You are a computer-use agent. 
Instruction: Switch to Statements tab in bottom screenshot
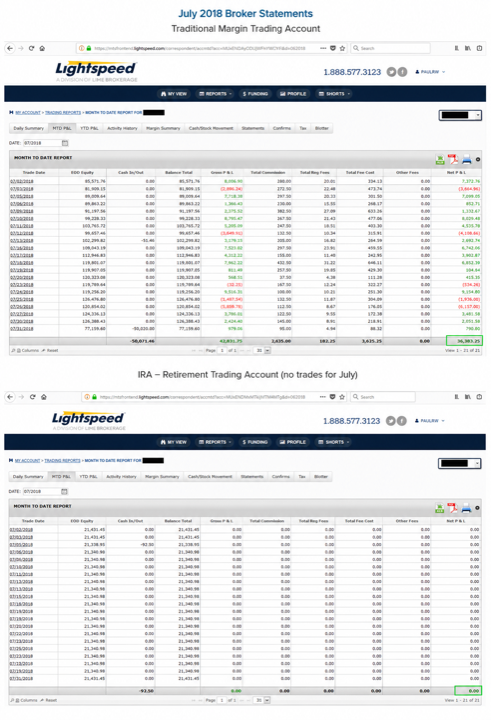252,477
